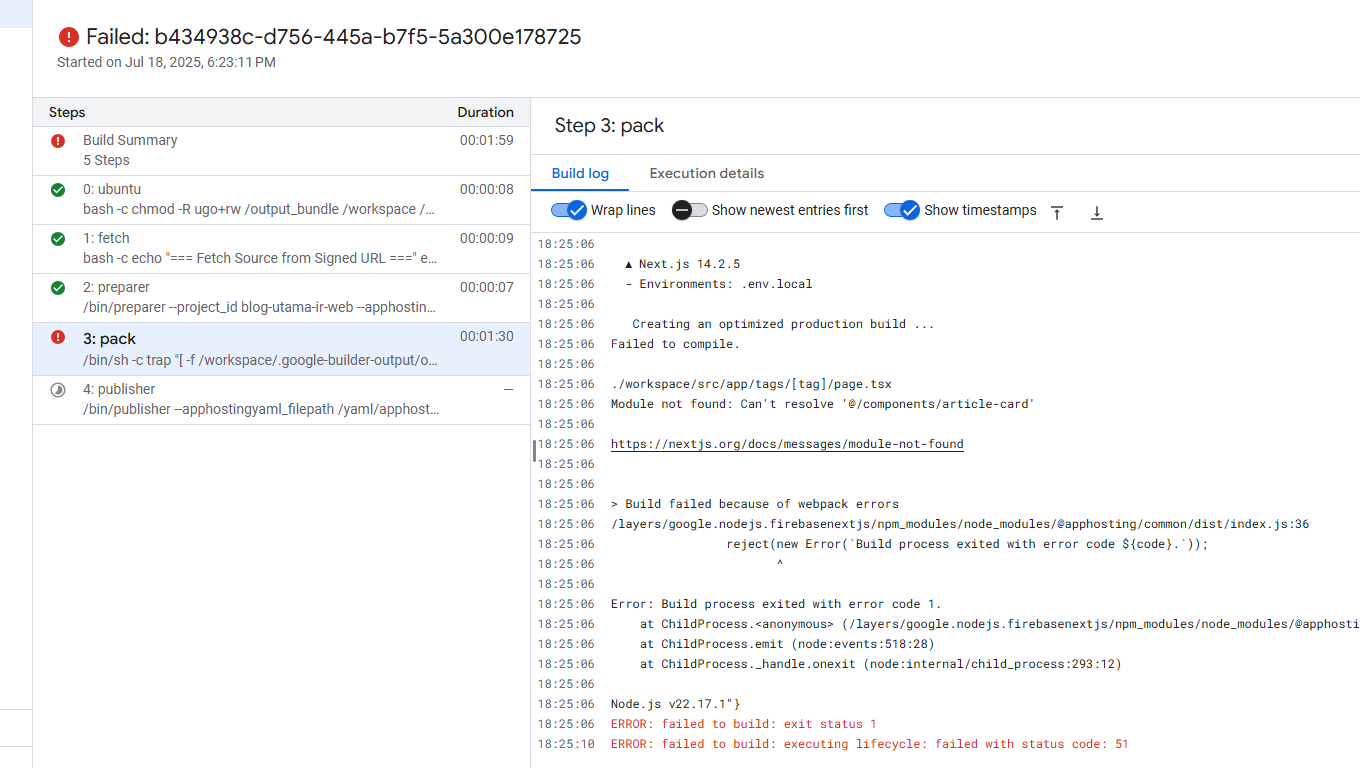Click red error icon for pack step
This screenshot has width=1360, height=768.
tap(58, 338)
